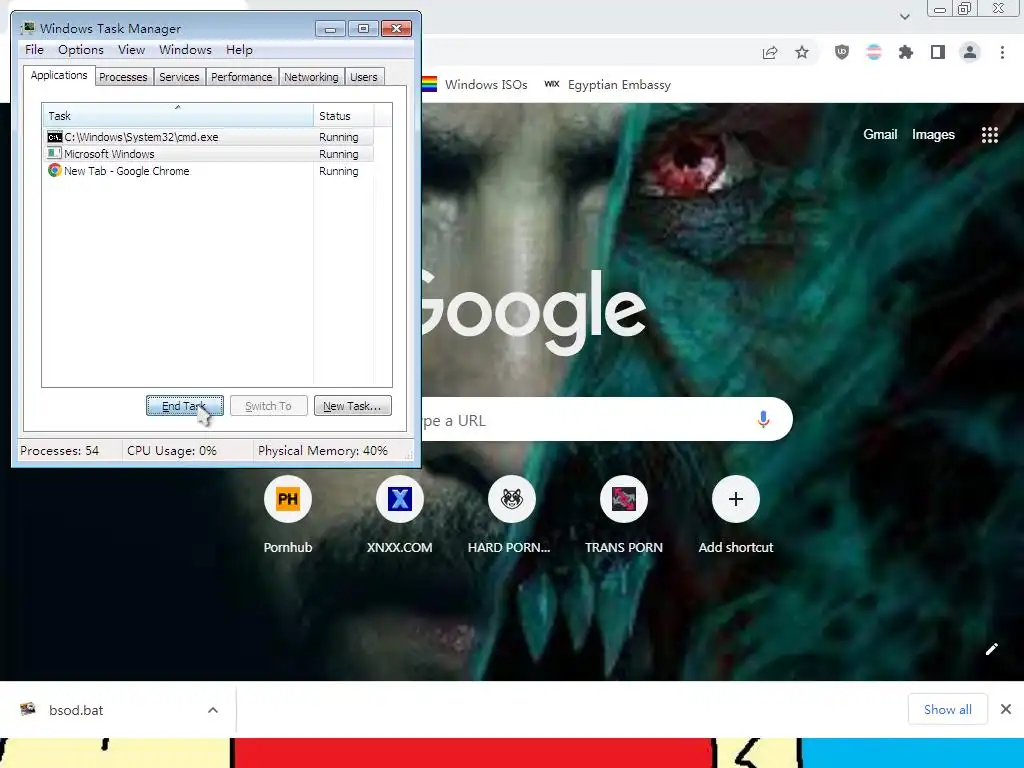
Task: Open the Chrome profile avatar
Action: (x=970, y=52)
